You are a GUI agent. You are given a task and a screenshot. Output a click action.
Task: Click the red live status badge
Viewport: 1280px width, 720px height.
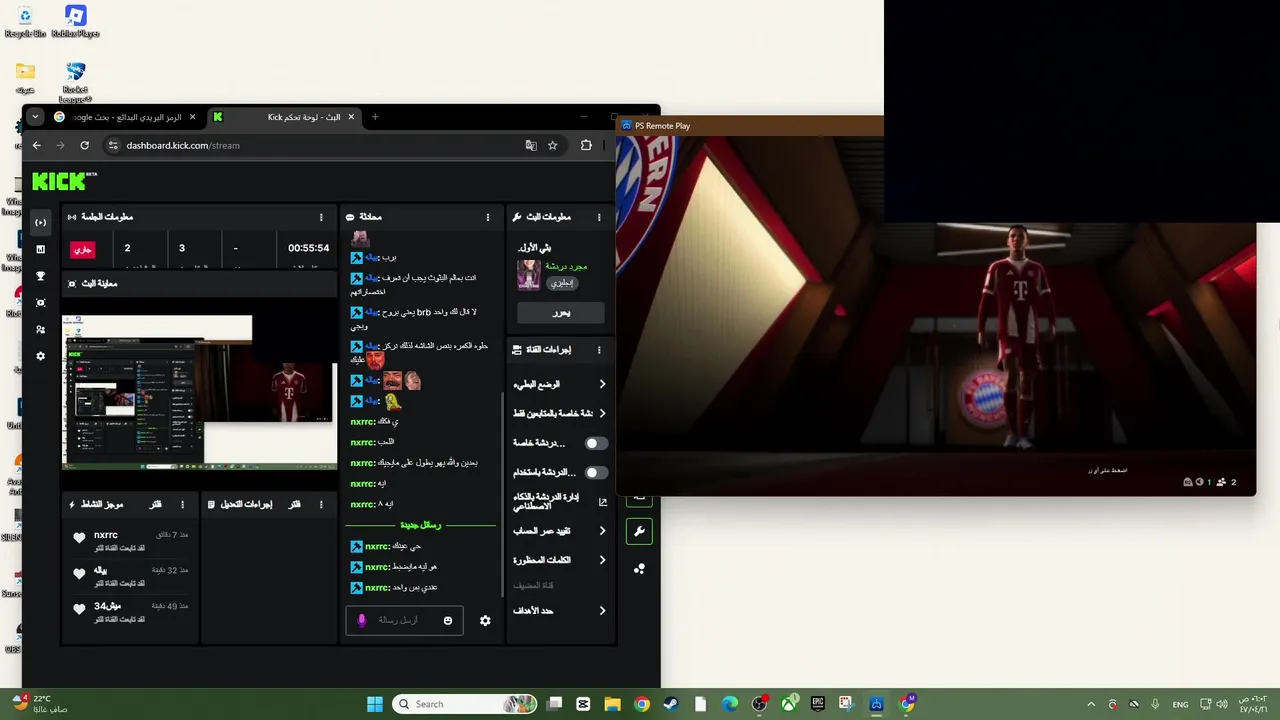(x=83, y=249)
